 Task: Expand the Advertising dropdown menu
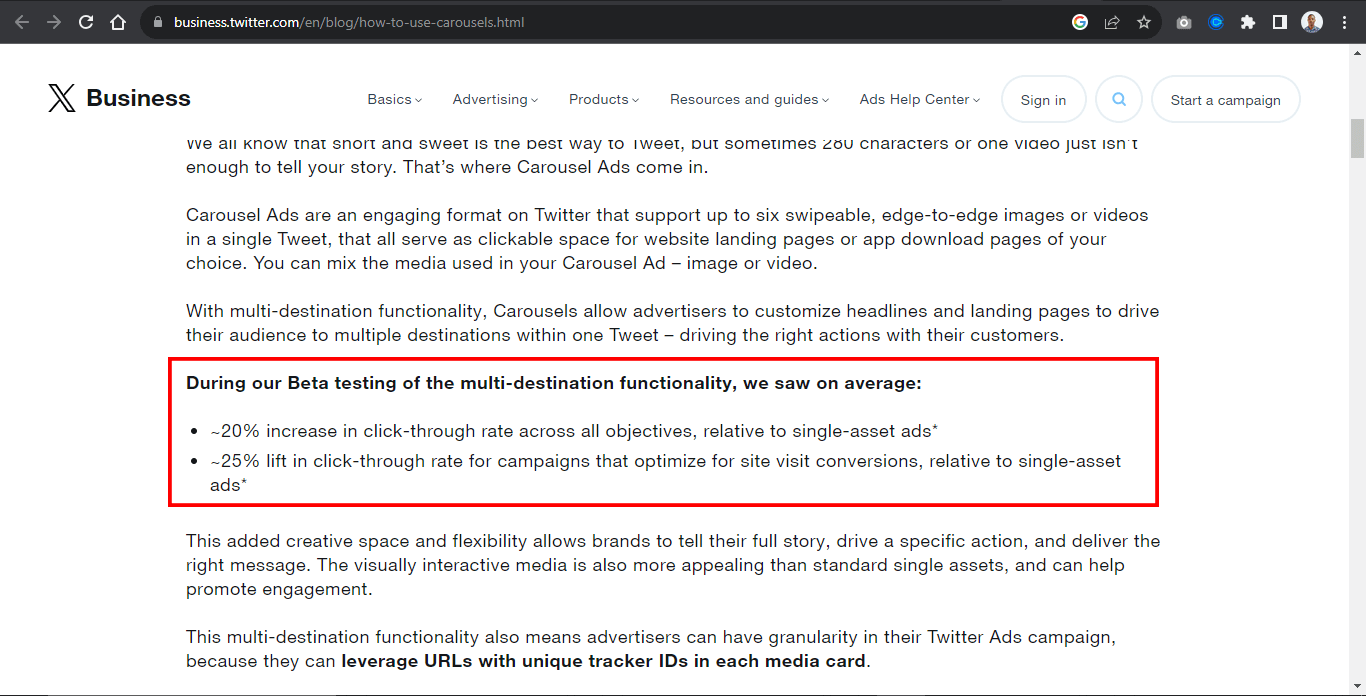tap(495, 99)
